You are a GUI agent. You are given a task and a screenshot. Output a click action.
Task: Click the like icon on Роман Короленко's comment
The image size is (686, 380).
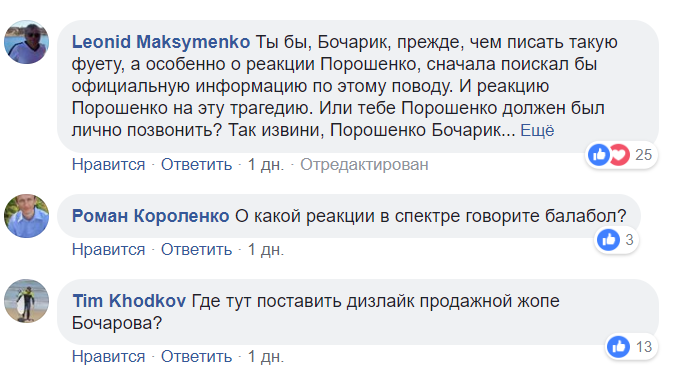click(609, 240)
